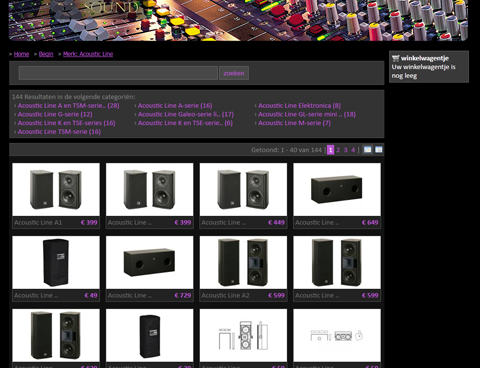Open category Acoustic Line Galeo-serie (17)
This screenshot has width=480, height=368.
click(186, 114)
